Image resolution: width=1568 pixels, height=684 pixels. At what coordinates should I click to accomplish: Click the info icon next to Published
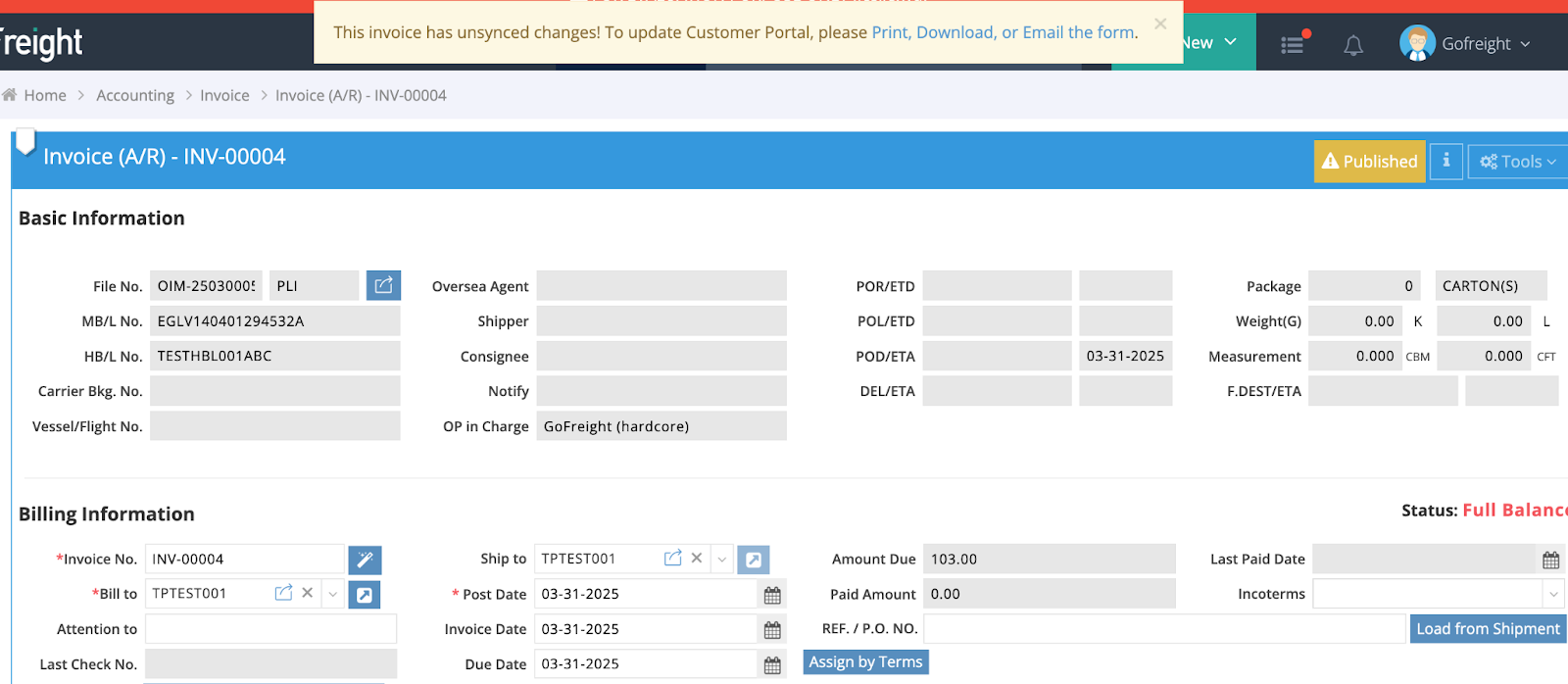(1445, 161)
